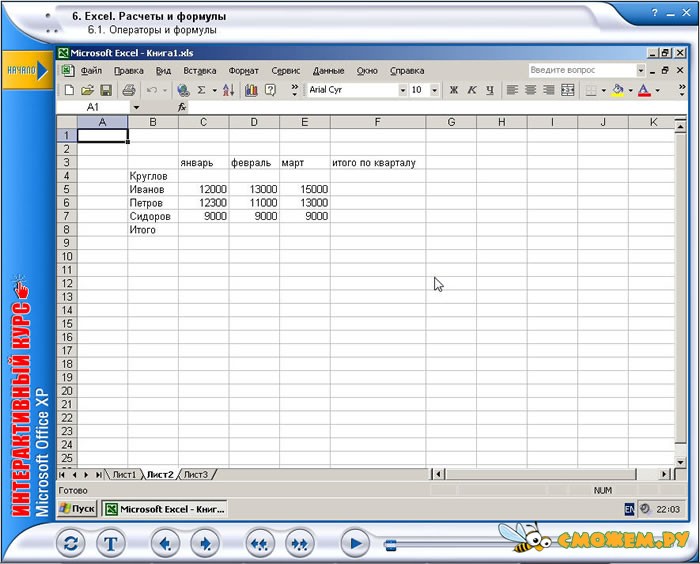Select column F header
Viewport: 700px width, 564px height.
(x=378, y=122)
